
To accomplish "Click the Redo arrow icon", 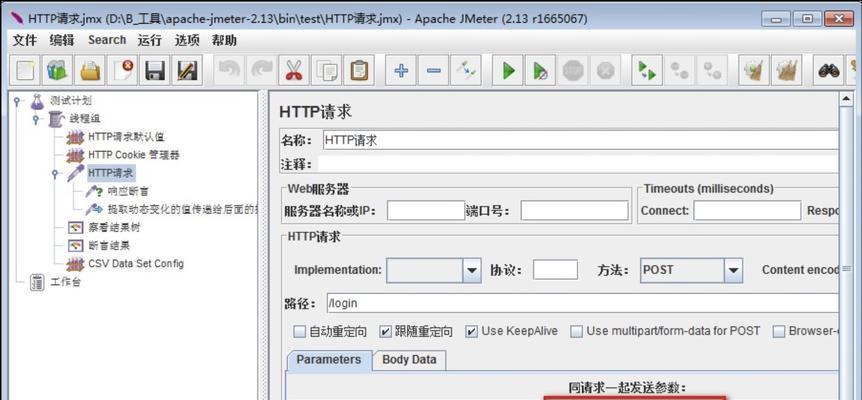I will point(261,70).
